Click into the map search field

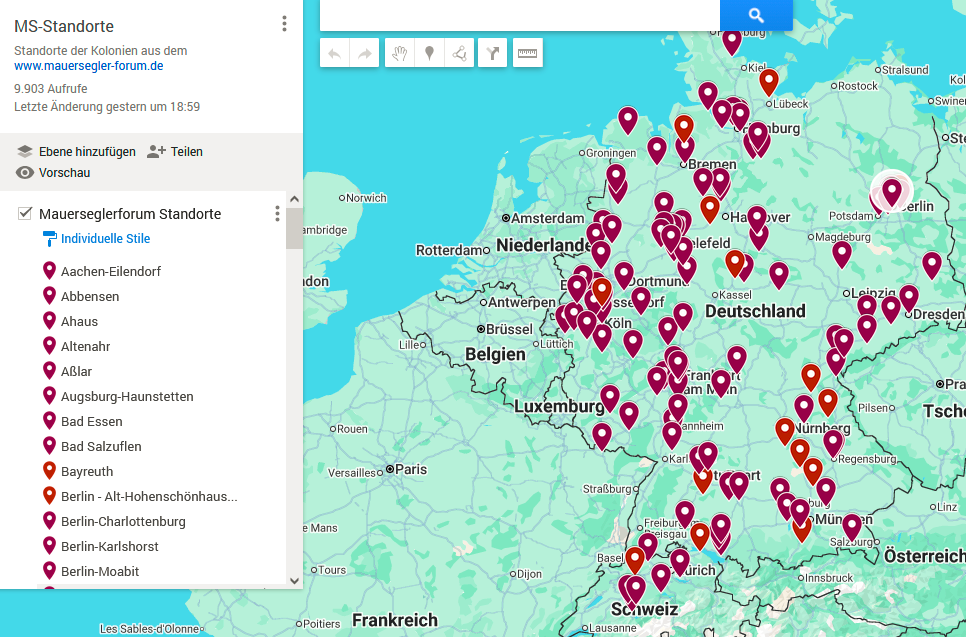518,14
